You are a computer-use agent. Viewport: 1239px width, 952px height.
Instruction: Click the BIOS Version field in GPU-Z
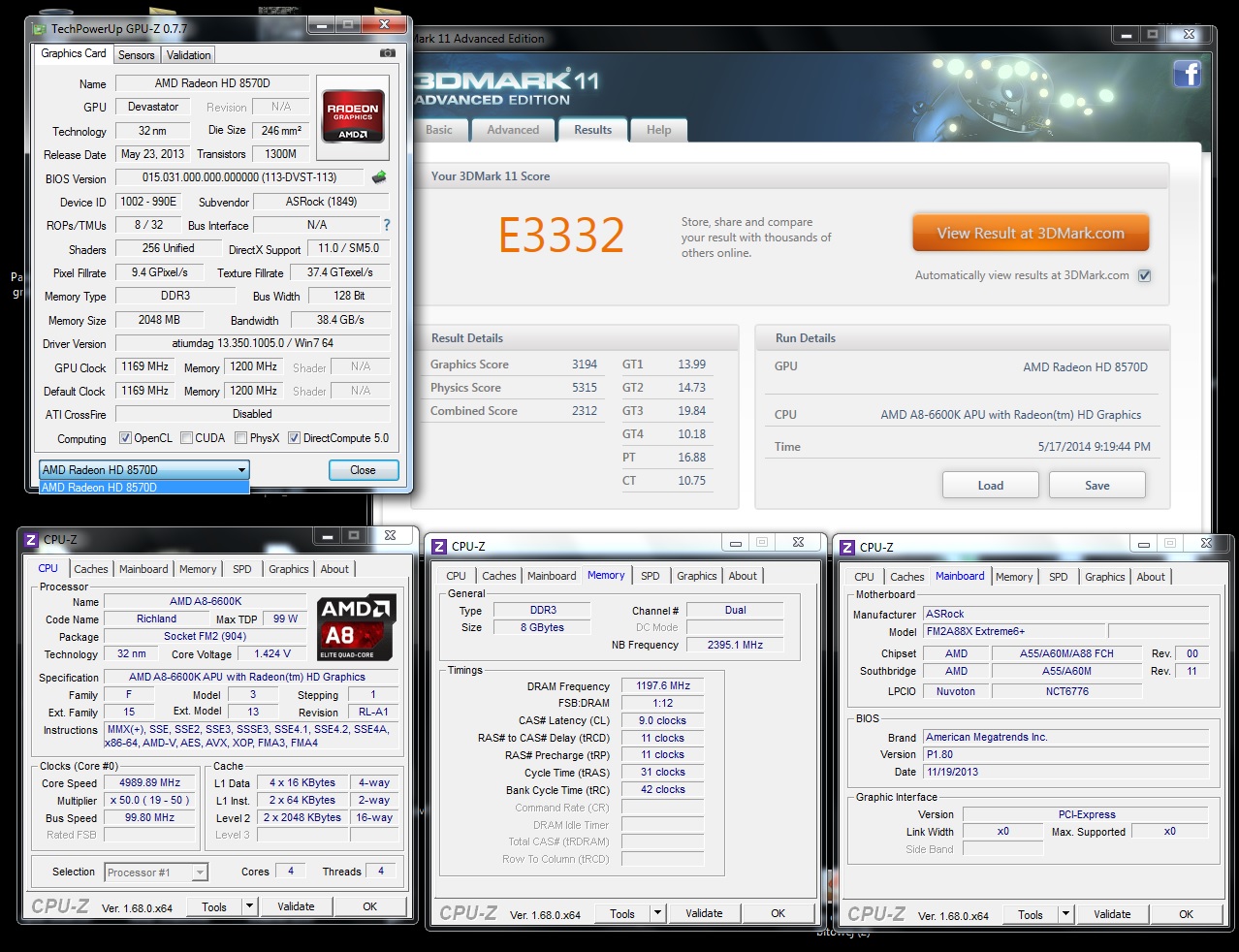239,177
